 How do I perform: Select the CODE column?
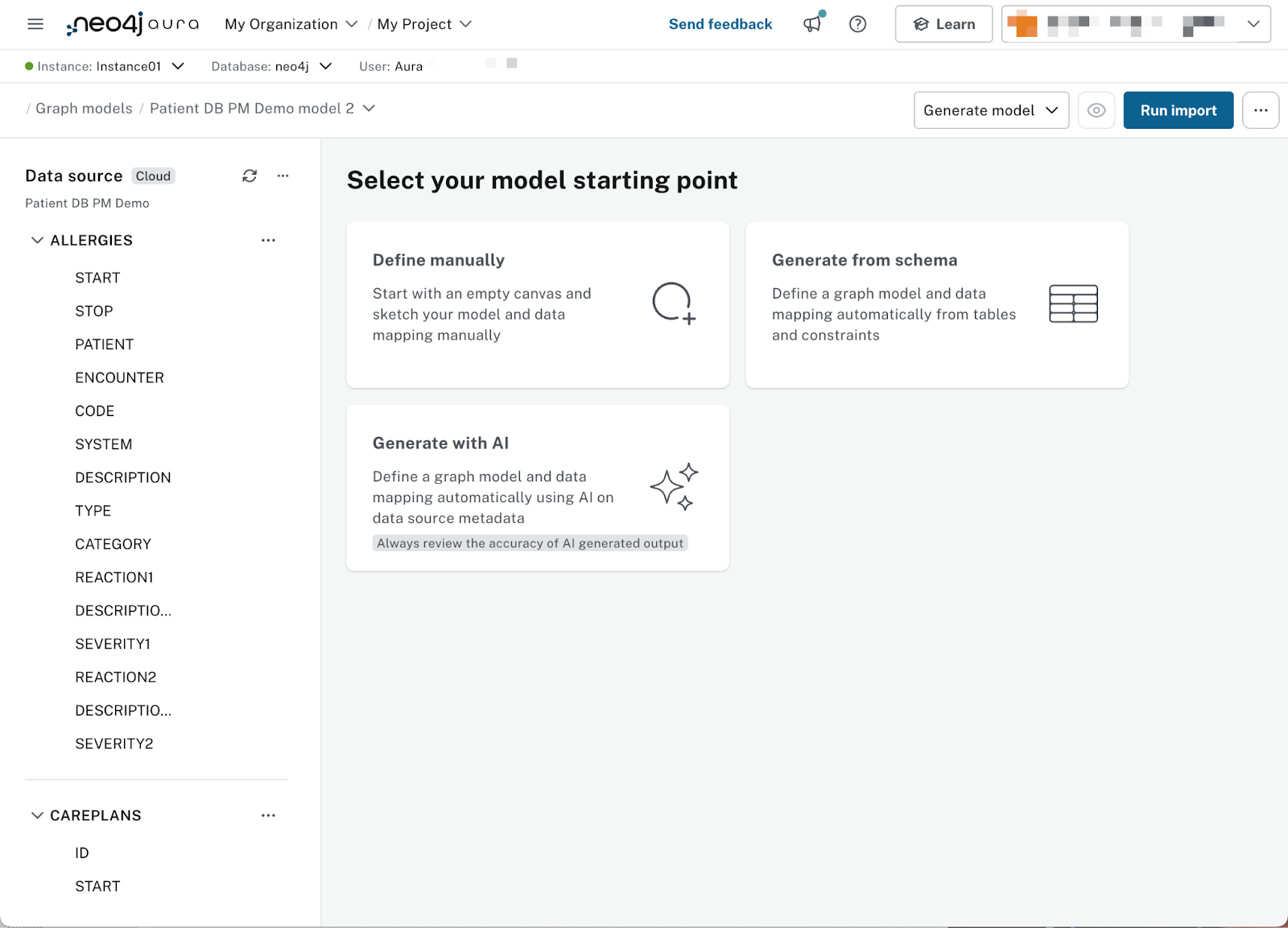pyautogui.click(x=95, y=411)
